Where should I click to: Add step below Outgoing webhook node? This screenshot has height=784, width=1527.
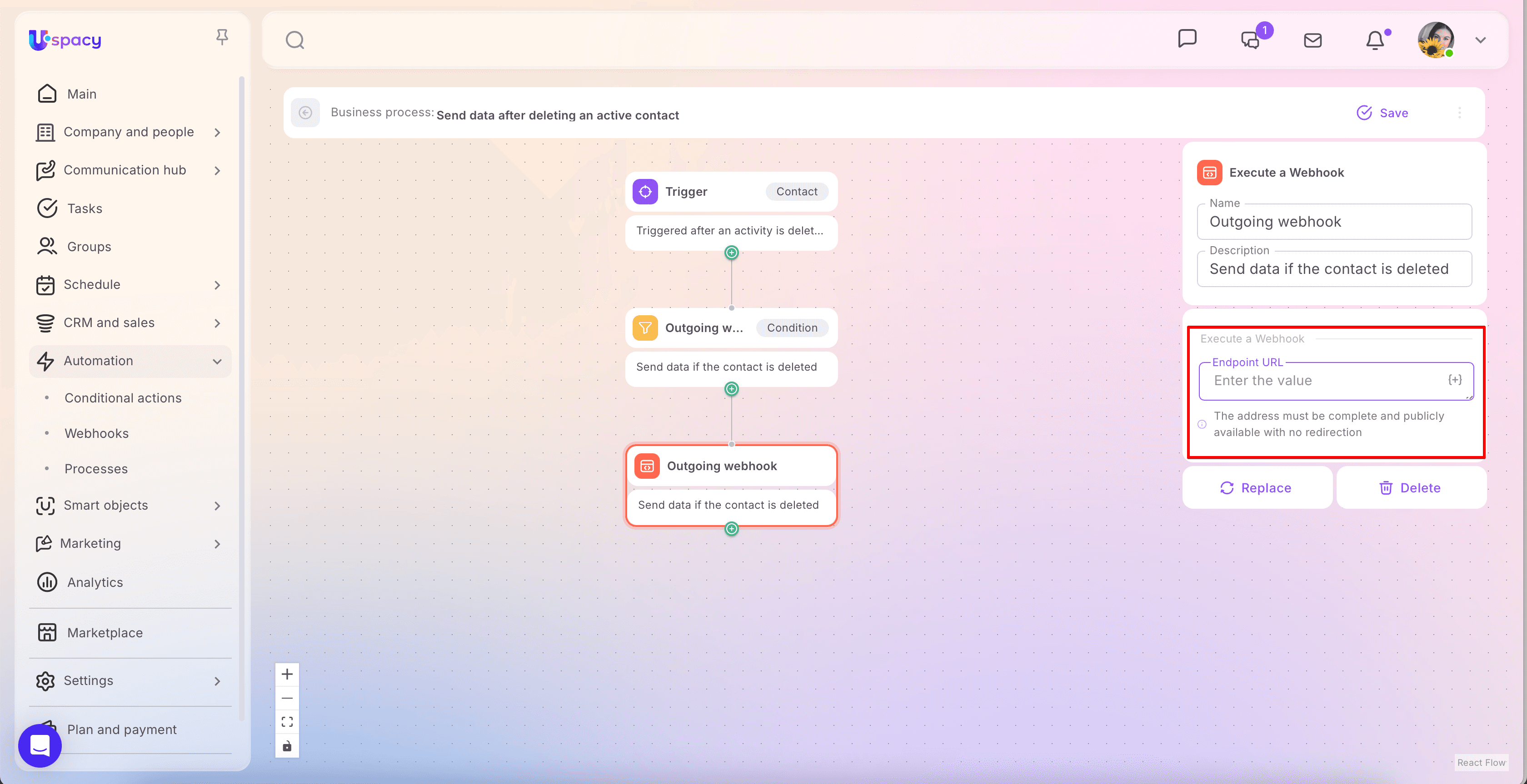[x=732, y=529]
